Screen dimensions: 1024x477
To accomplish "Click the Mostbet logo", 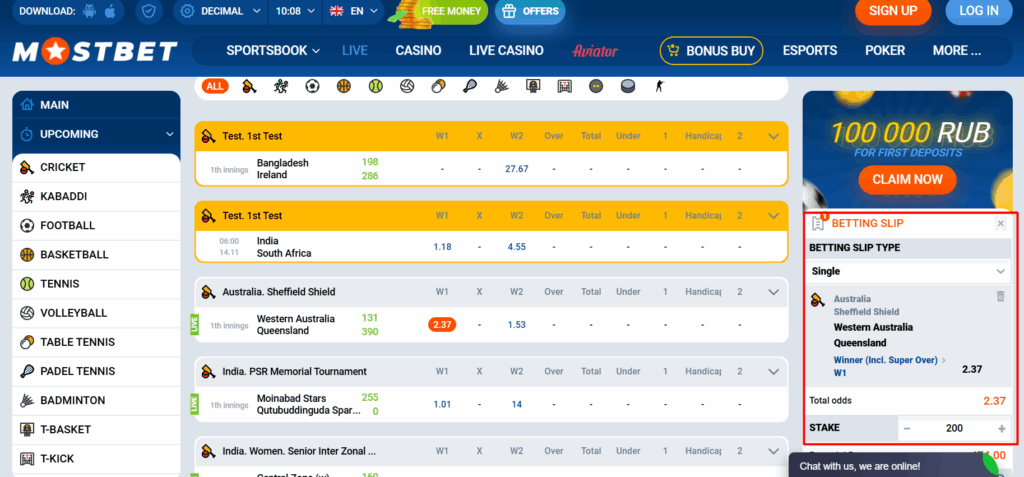I will 95,51.
